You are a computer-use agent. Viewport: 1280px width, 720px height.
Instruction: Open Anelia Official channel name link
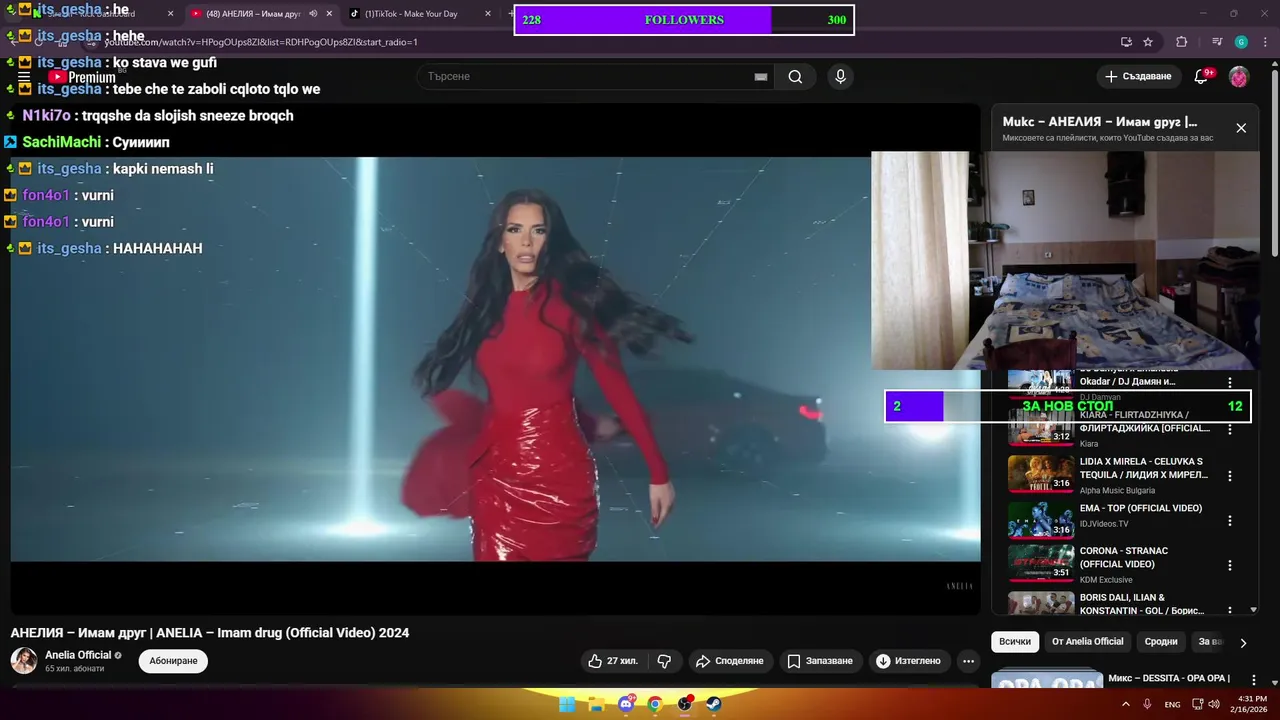[78, 655]
